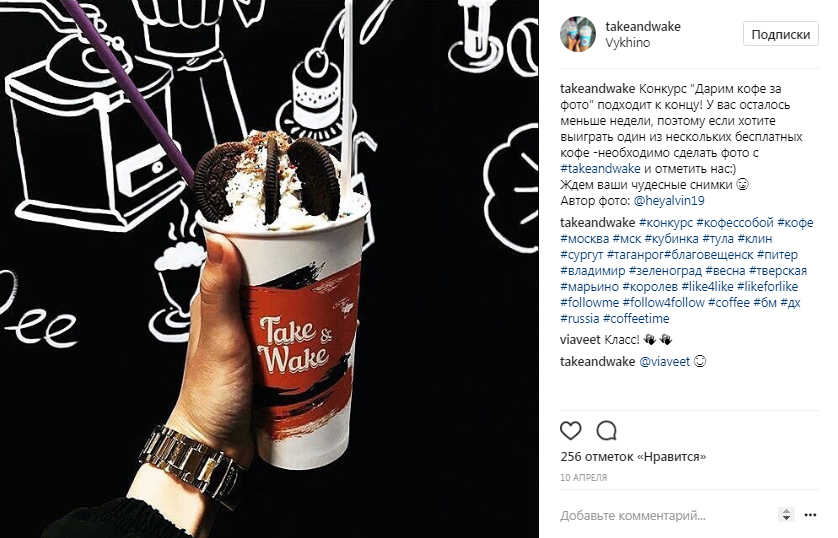Click the Подписки following button

[780, 34]
